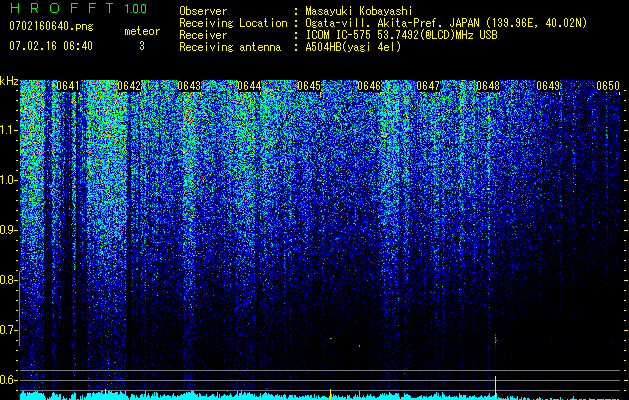The image size is (629, 400).
Task: Click the 0646 time label
Action: [x=369, y=86]
